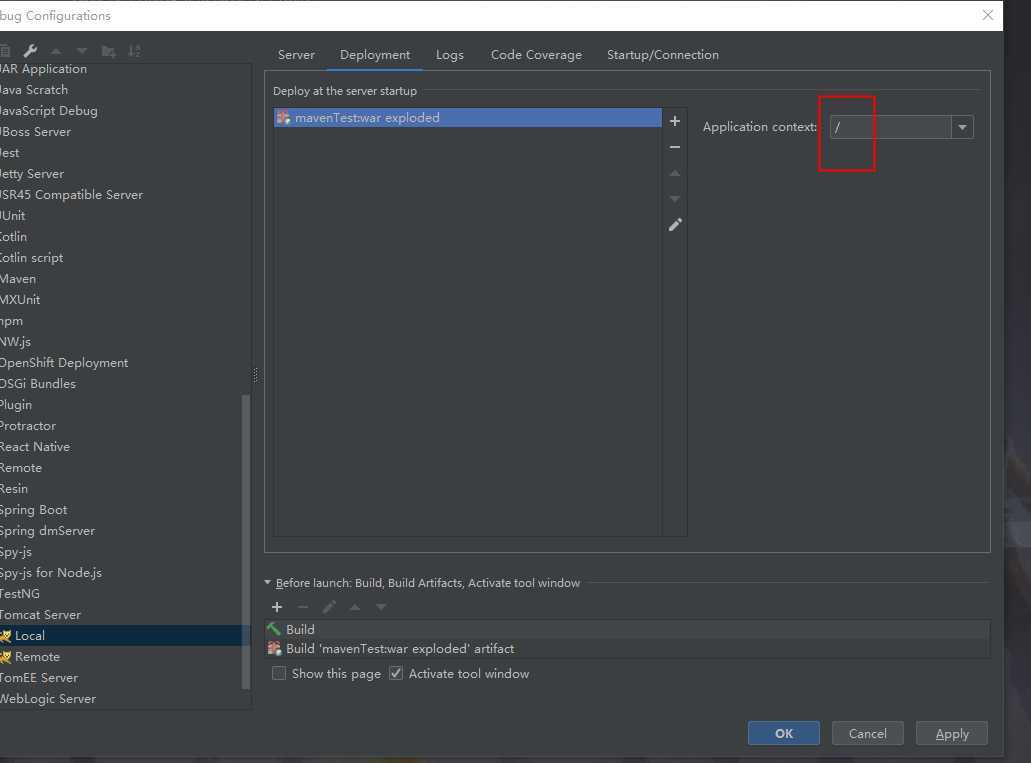This screenshot has width=1031, height=763.
Task: Edit artifact with the pencil icon
Action: click(x=675, y=225)
